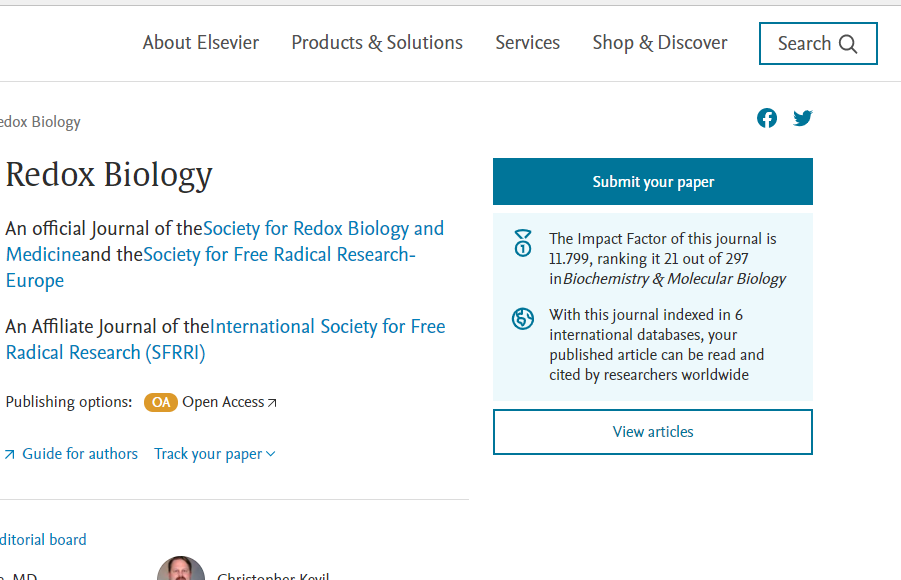Follow the International Society for Free Radical Research link
Image resolution: width=901 pixels, height=580 pixels.
pos(327,327)
